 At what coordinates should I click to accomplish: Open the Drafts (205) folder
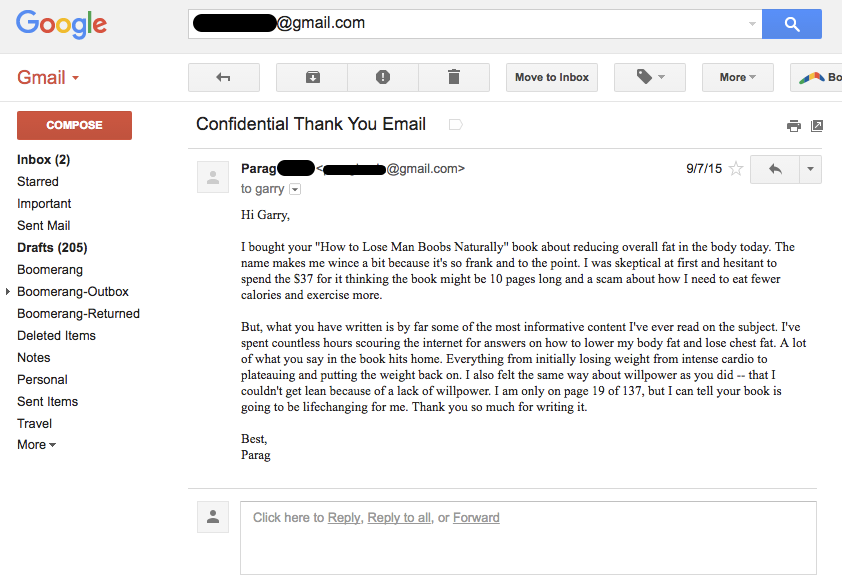[52, 248]
